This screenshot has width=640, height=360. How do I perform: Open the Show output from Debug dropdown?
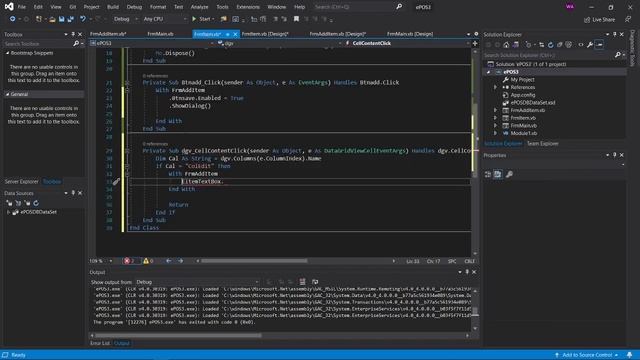[197, 282]
